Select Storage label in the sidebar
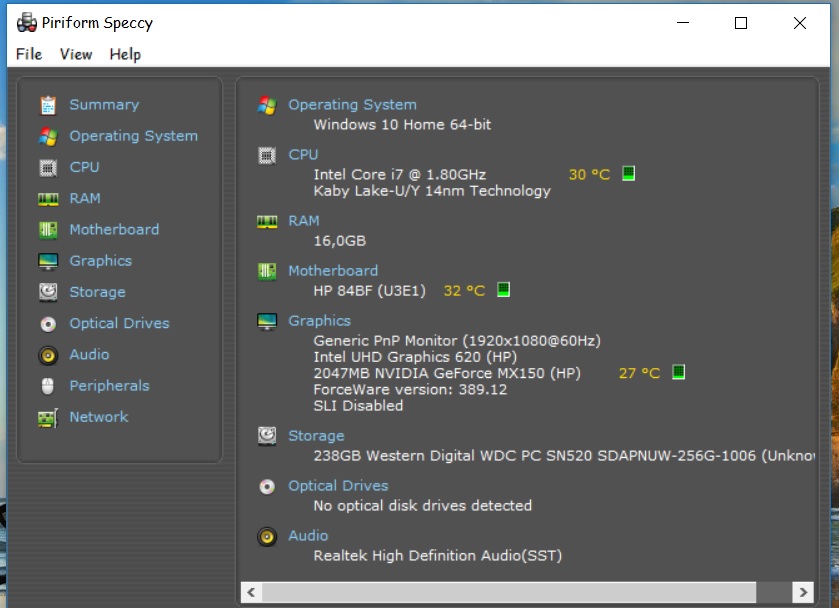The width and height of the screenshot is (839, 608). pos(97,292)
